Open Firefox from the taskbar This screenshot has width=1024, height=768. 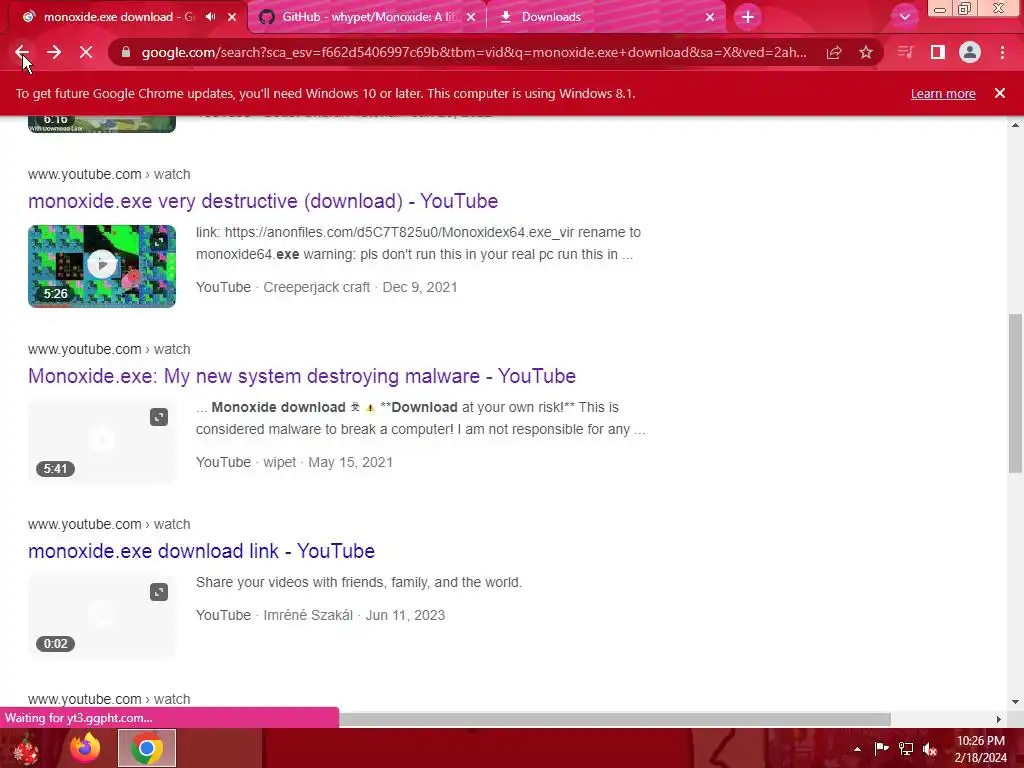coord(85,748)
